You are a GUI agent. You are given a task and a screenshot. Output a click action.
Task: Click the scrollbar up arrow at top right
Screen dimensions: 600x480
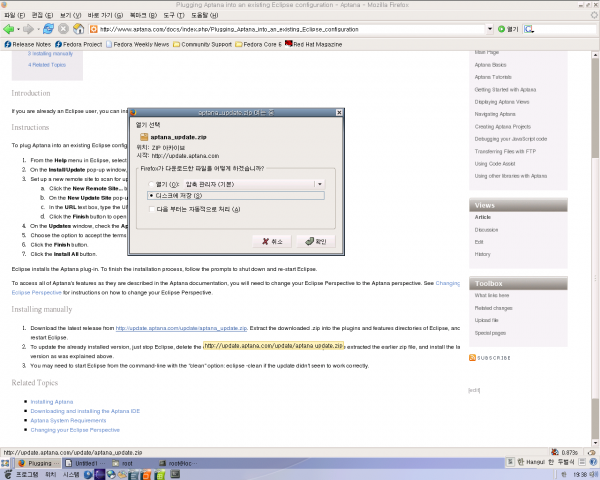point(595,55)
